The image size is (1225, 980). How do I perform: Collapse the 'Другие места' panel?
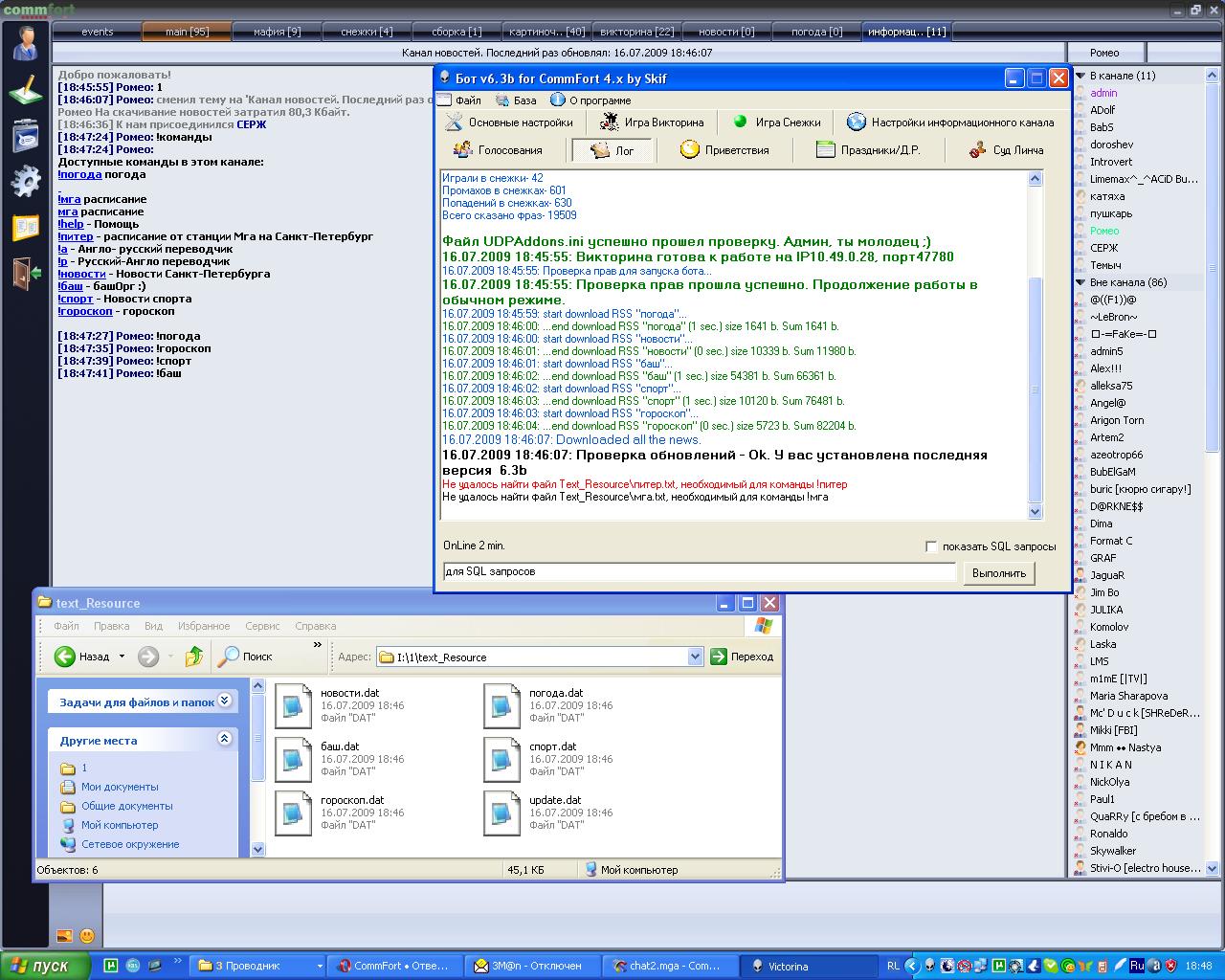(224, 739)
